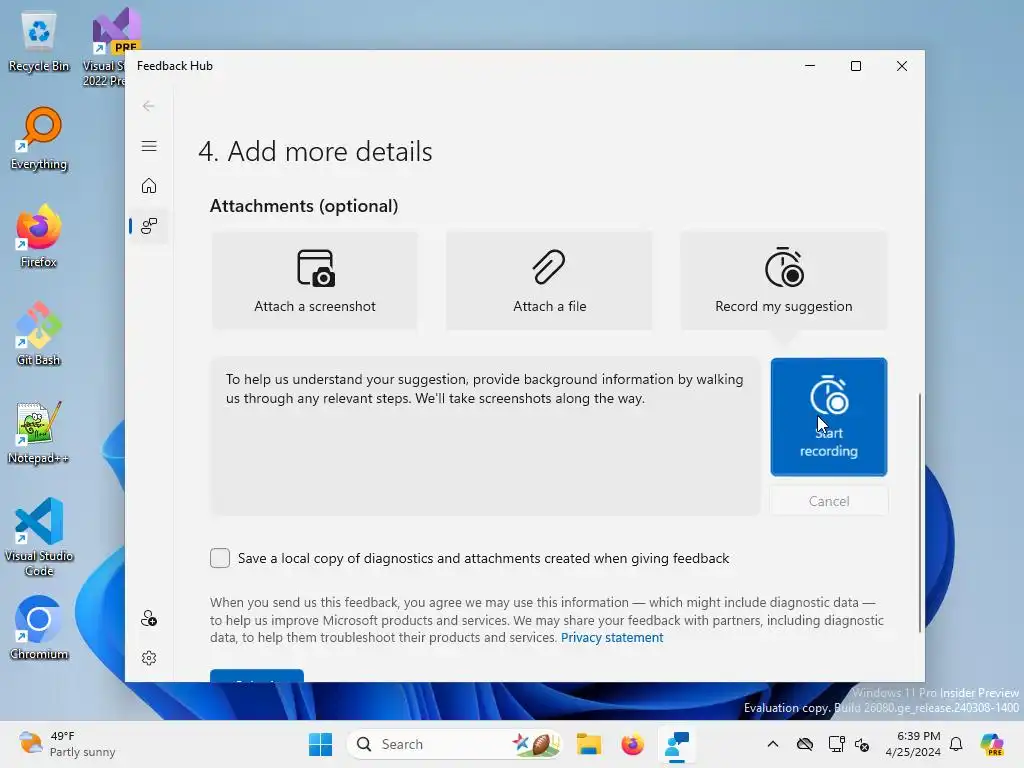Select Firefox desktop shortcut

[x=39, y=236]
